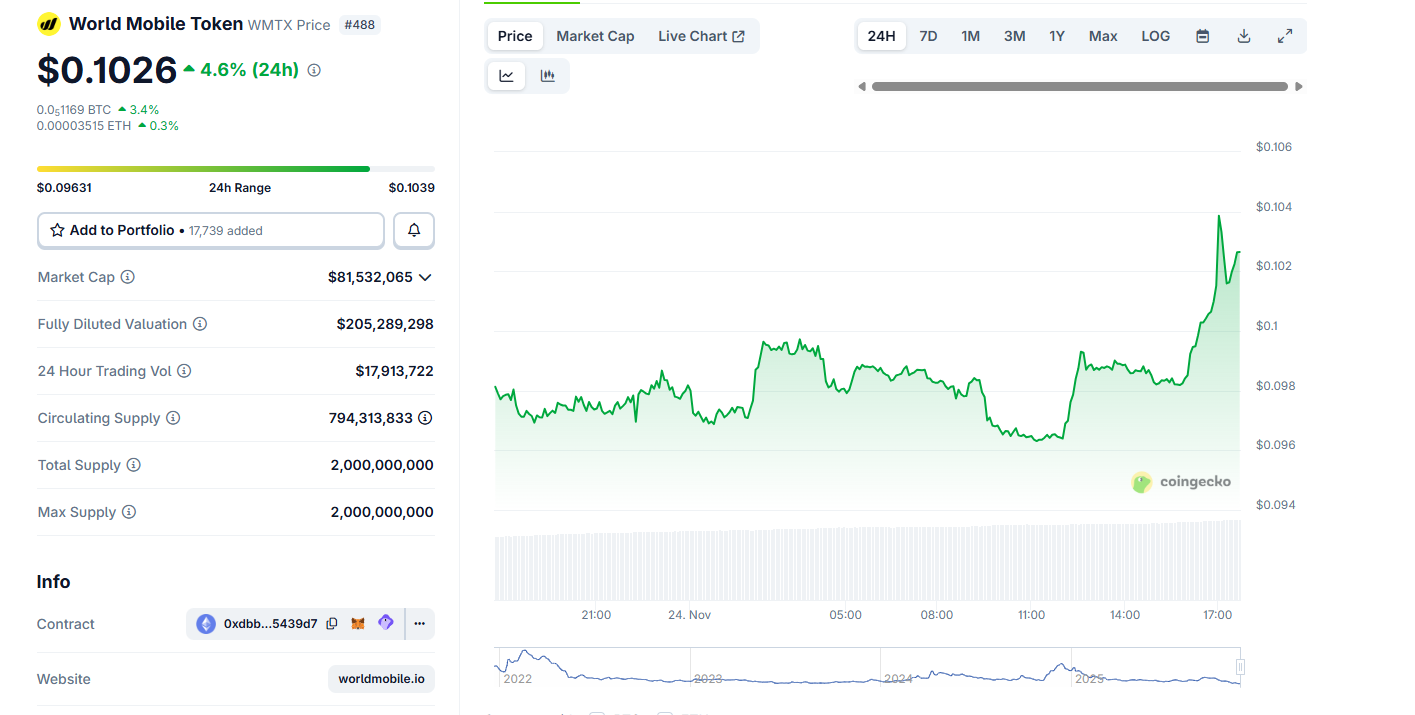This screenshot has height=715, width=1415.
Task: Open the price alert bell
Action: pos(413,230)
